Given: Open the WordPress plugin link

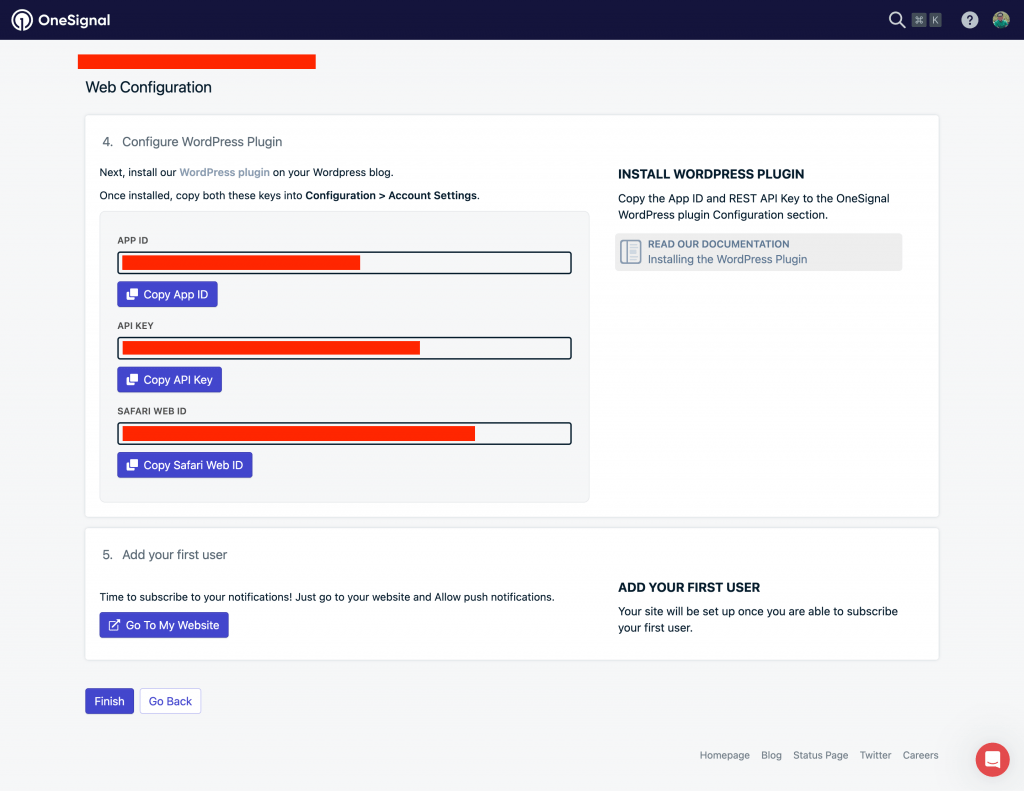Looking at the screenshot, I should click(x=224, y=171).
